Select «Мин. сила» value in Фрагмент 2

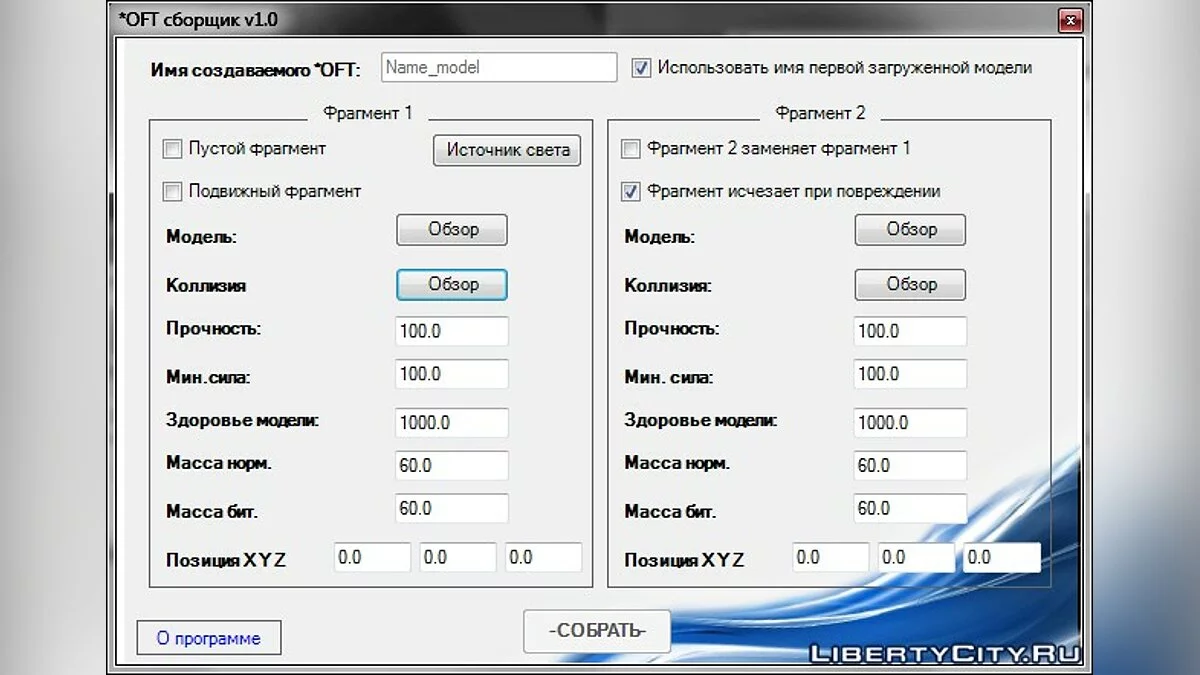pos(909,373)
